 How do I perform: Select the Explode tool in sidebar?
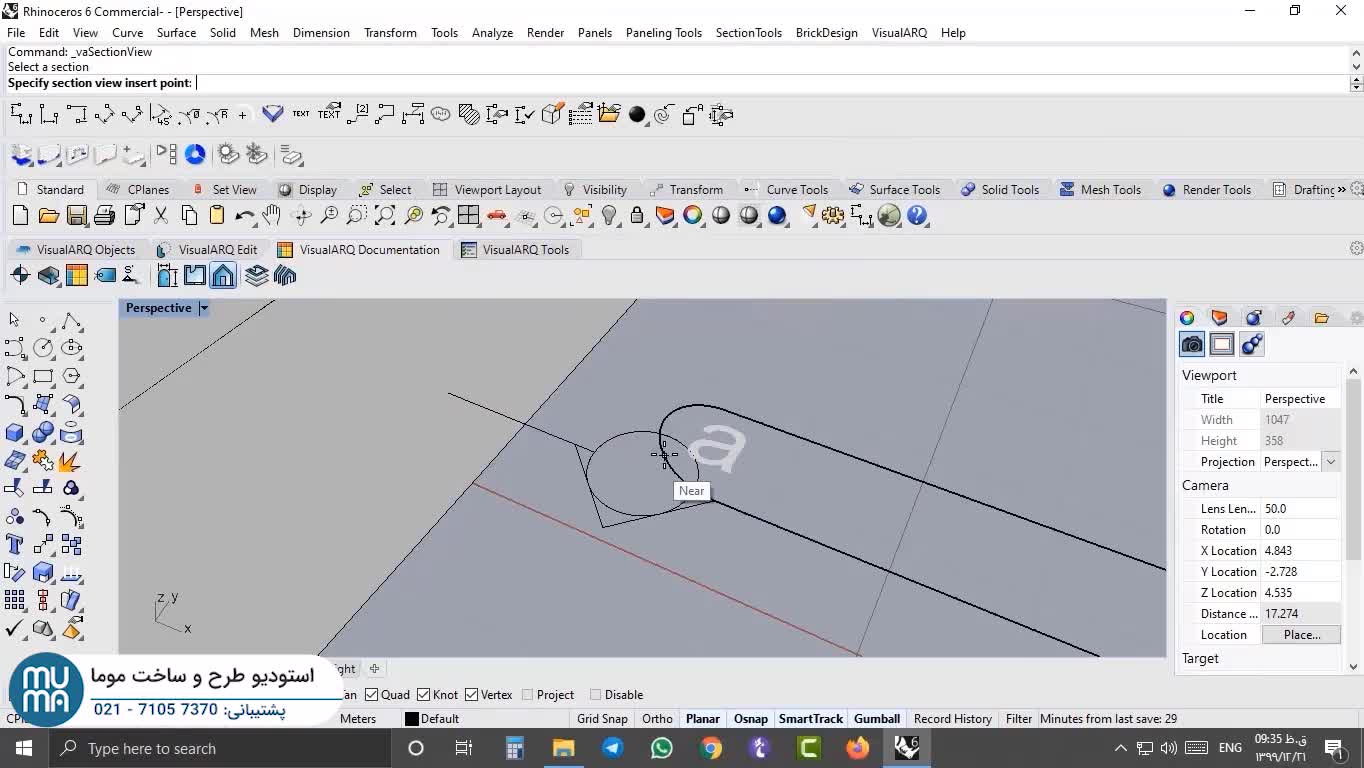[x=70, y=461]
